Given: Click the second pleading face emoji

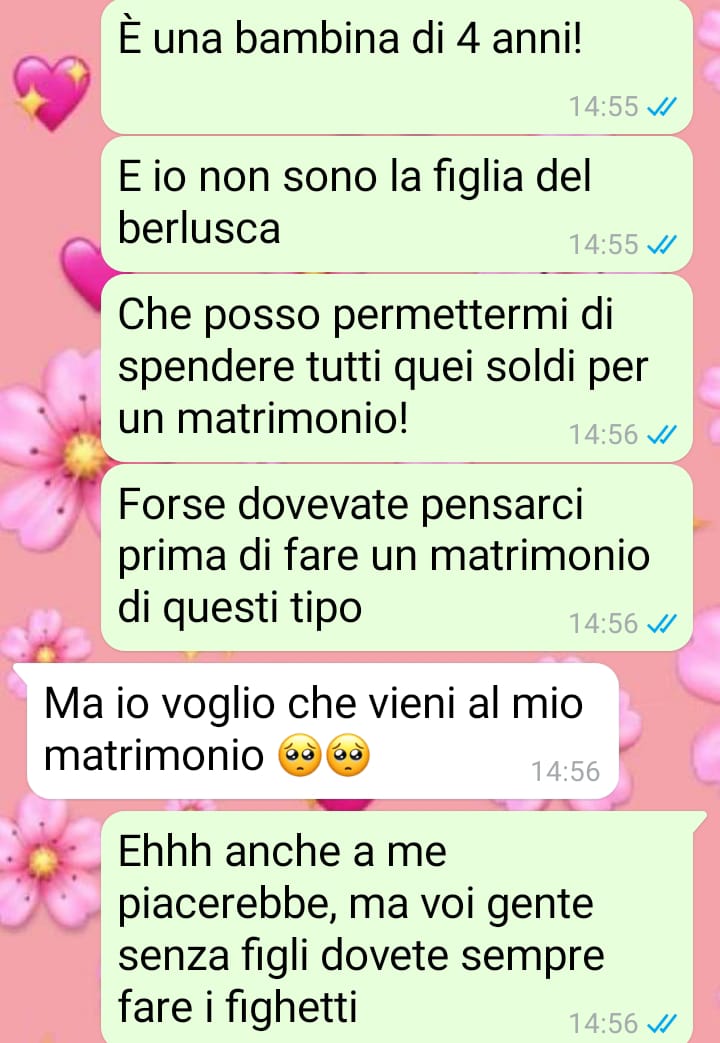Looking at the screenshot, I should pyautogui.click(x=348, y=756).
